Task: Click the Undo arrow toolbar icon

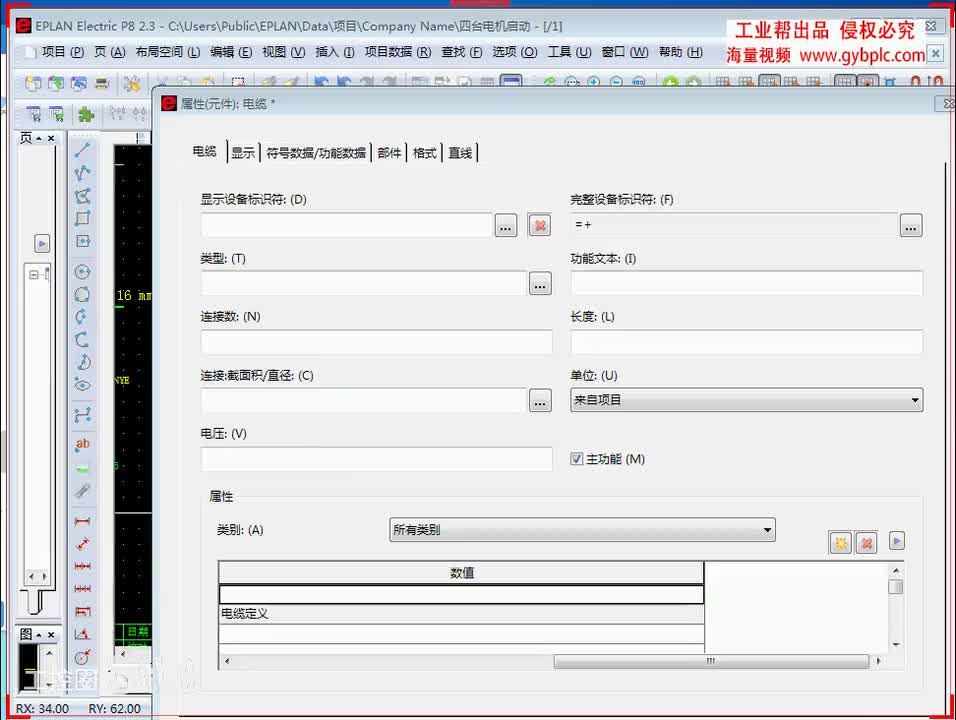Action: [x=321, y=82]
